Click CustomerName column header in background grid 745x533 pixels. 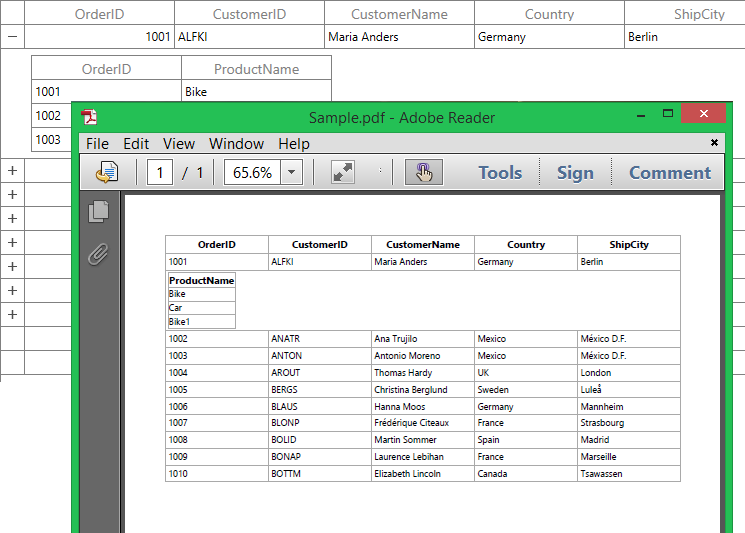click(399, 14)
